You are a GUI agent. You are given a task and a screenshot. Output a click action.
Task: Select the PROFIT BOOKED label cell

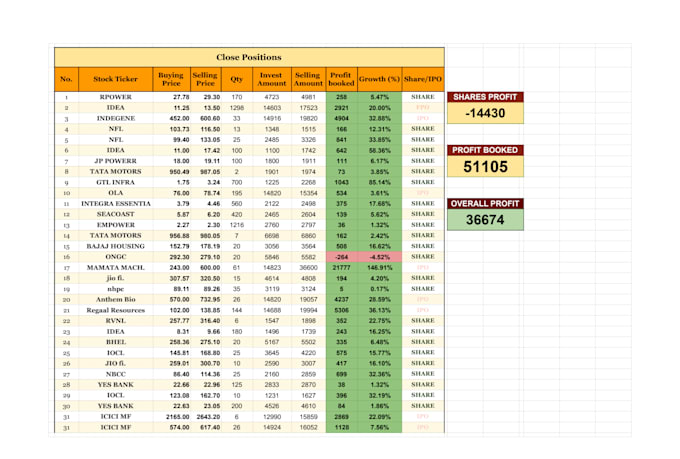pos(485,150)
